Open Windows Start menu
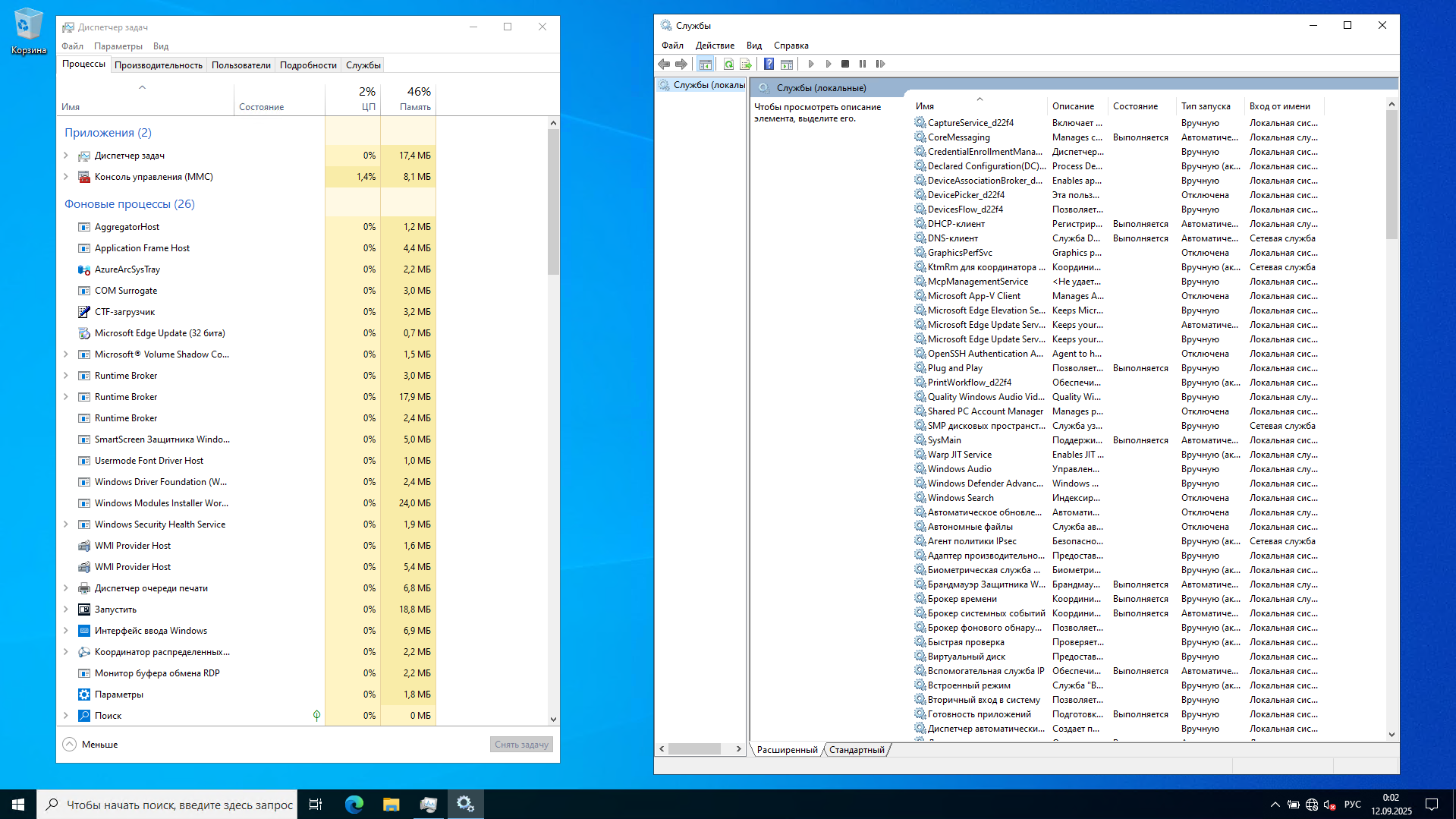The width and height of the screenshot is (1456, 819). pos(18,805)
